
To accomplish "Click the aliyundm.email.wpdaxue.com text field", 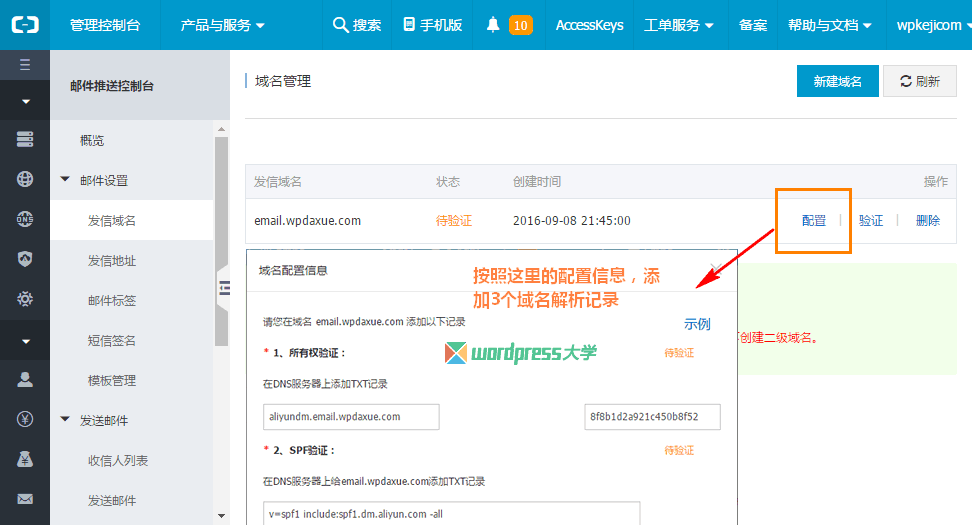I will click(351, 417).
